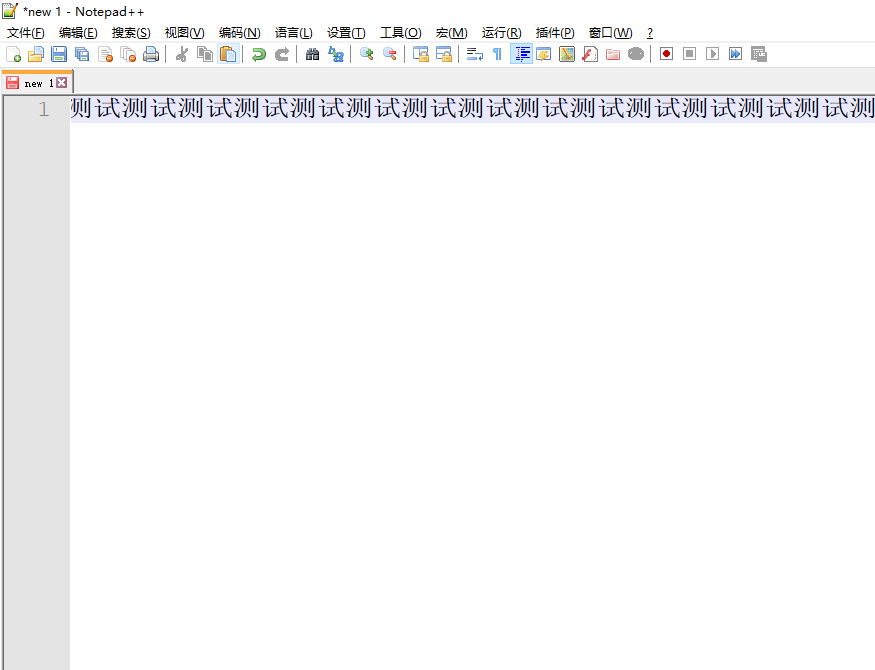Click the Replace toolbar icon
Screen dimensions: 875x670
[x=336, y=54]
